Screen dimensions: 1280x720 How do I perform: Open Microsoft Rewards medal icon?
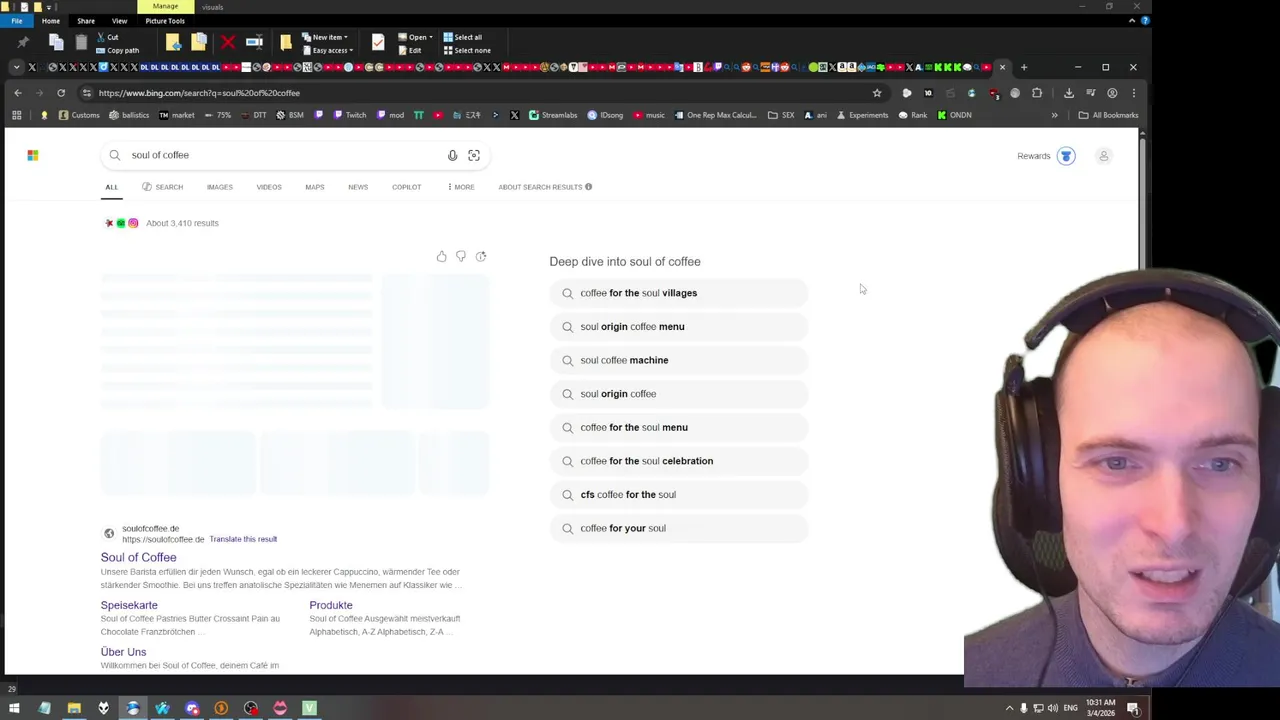(x=1066, y=156)
